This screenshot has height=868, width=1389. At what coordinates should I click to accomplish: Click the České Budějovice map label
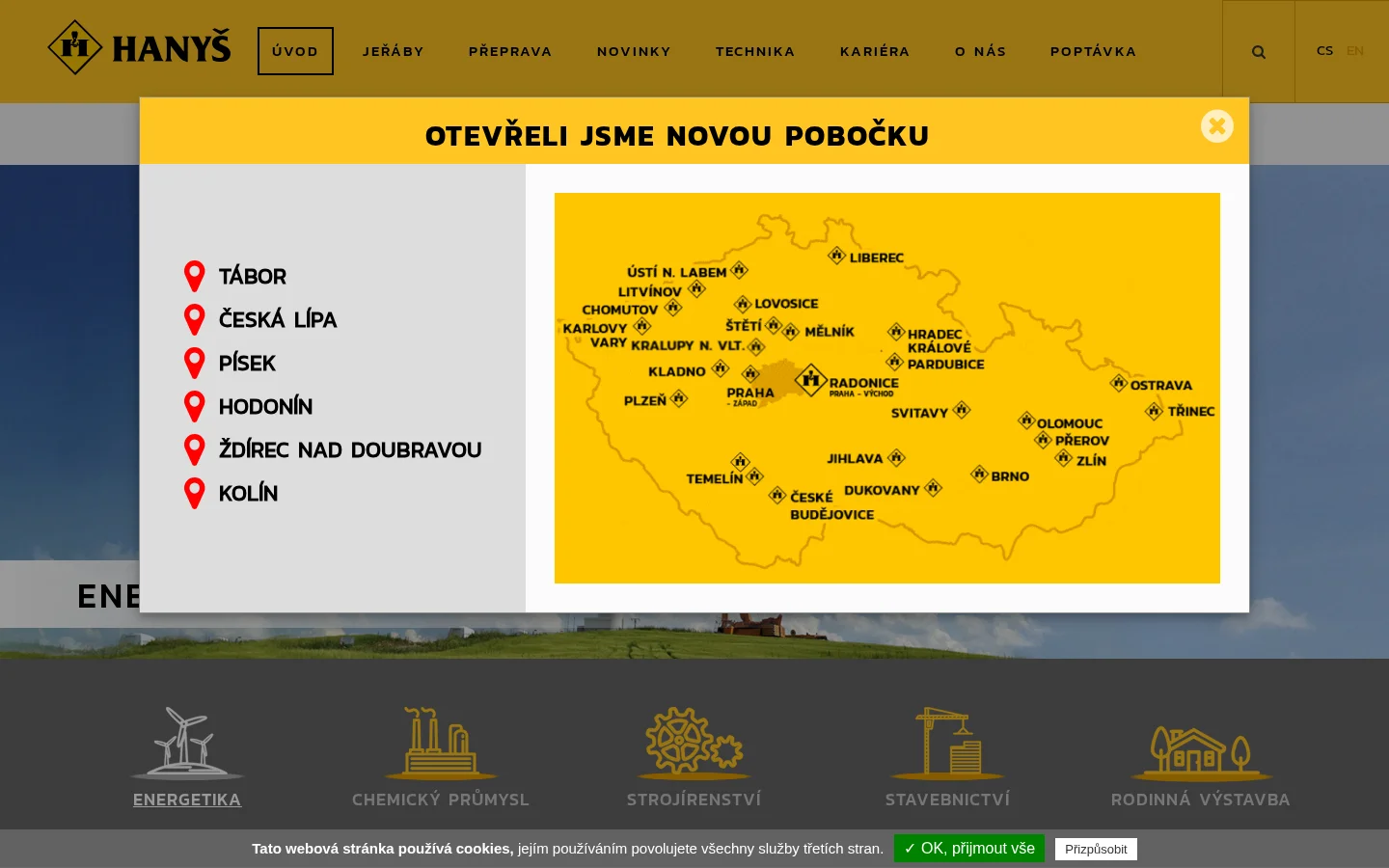point(831,506)
